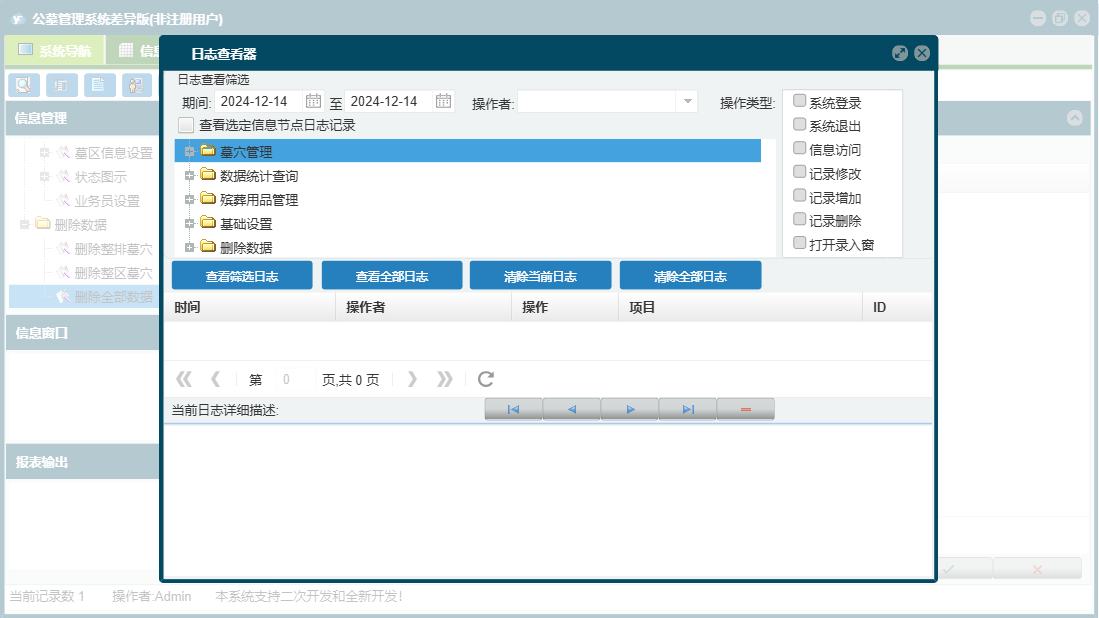The image size is (1099, 618).
Task: Click the 基础设置 folder icon
Action: [207, 222]
